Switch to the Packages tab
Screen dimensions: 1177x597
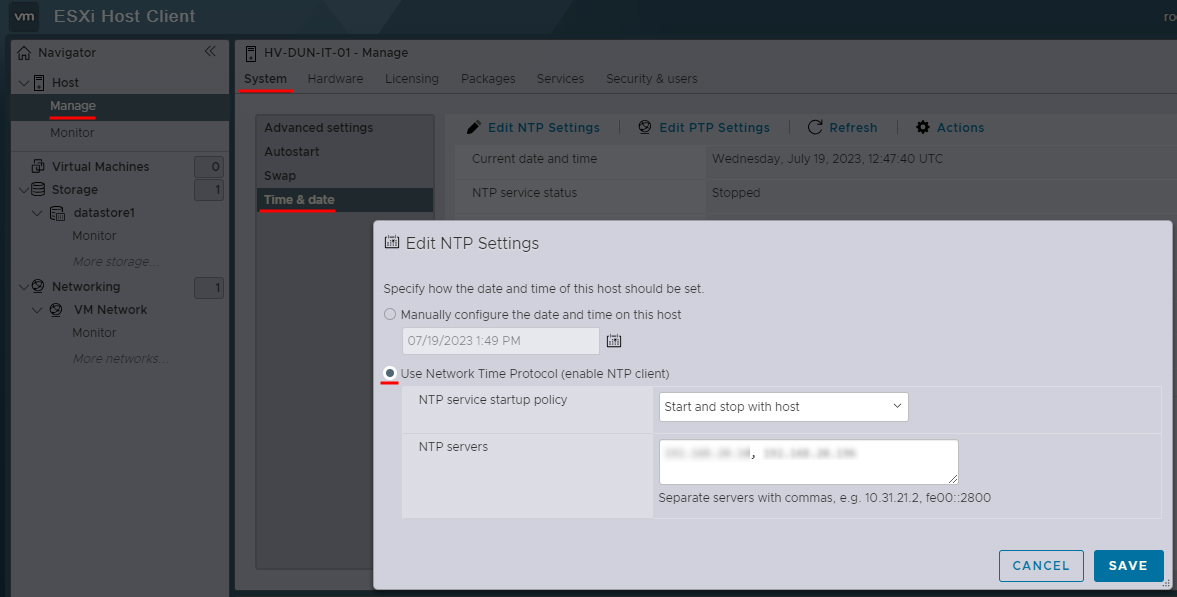pyautogui.click(x=488, y=79)
